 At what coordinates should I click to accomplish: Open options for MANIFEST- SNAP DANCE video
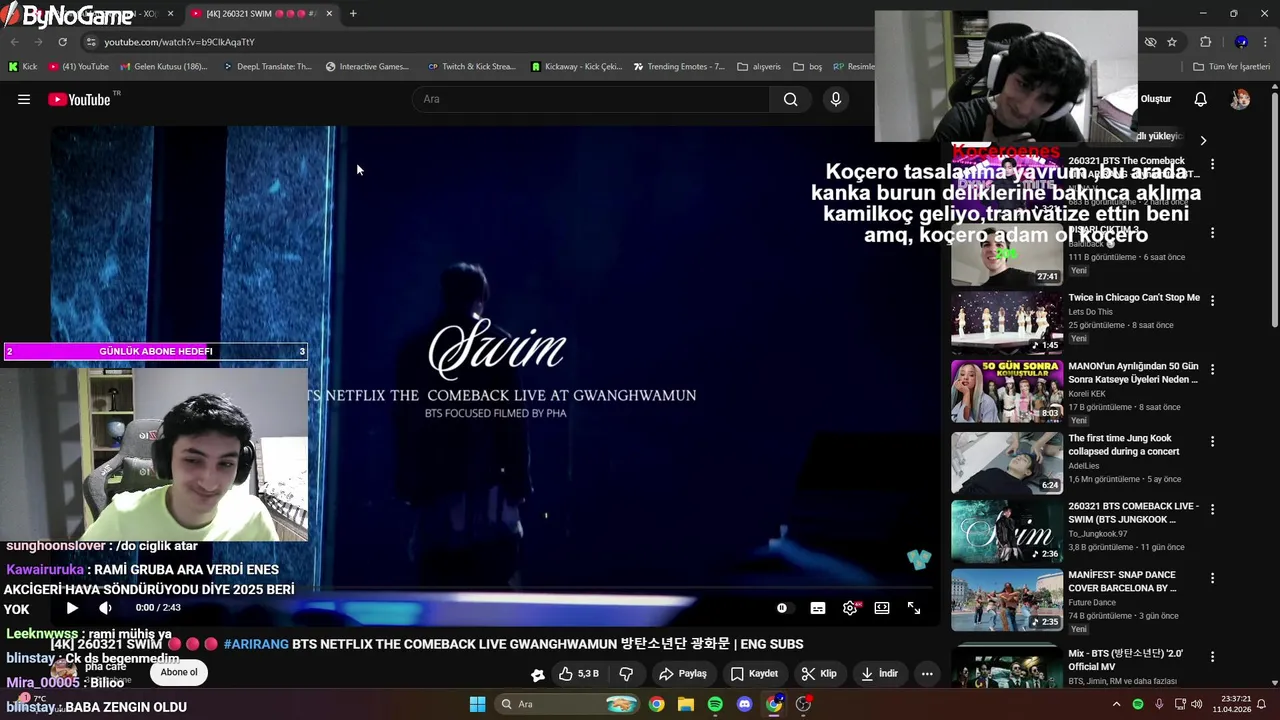click(x=1212, y=578)
